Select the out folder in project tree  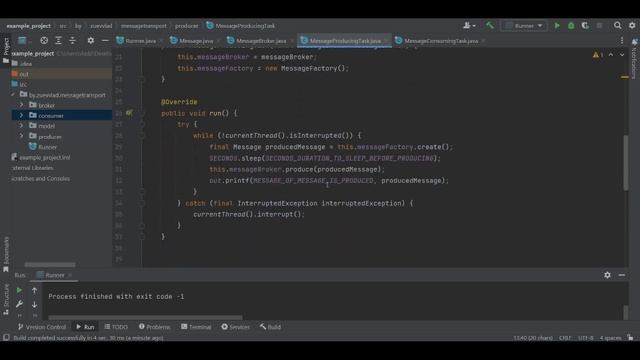pos(61,74)
